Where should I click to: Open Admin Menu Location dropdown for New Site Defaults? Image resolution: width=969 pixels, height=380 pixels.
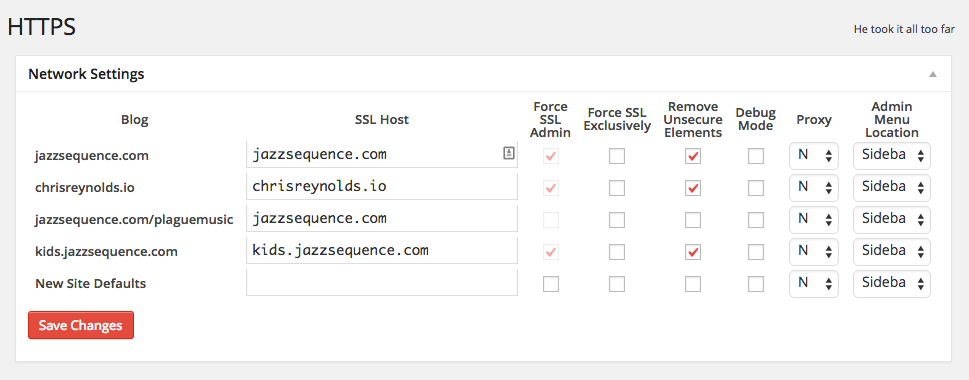tap(892, 284)
